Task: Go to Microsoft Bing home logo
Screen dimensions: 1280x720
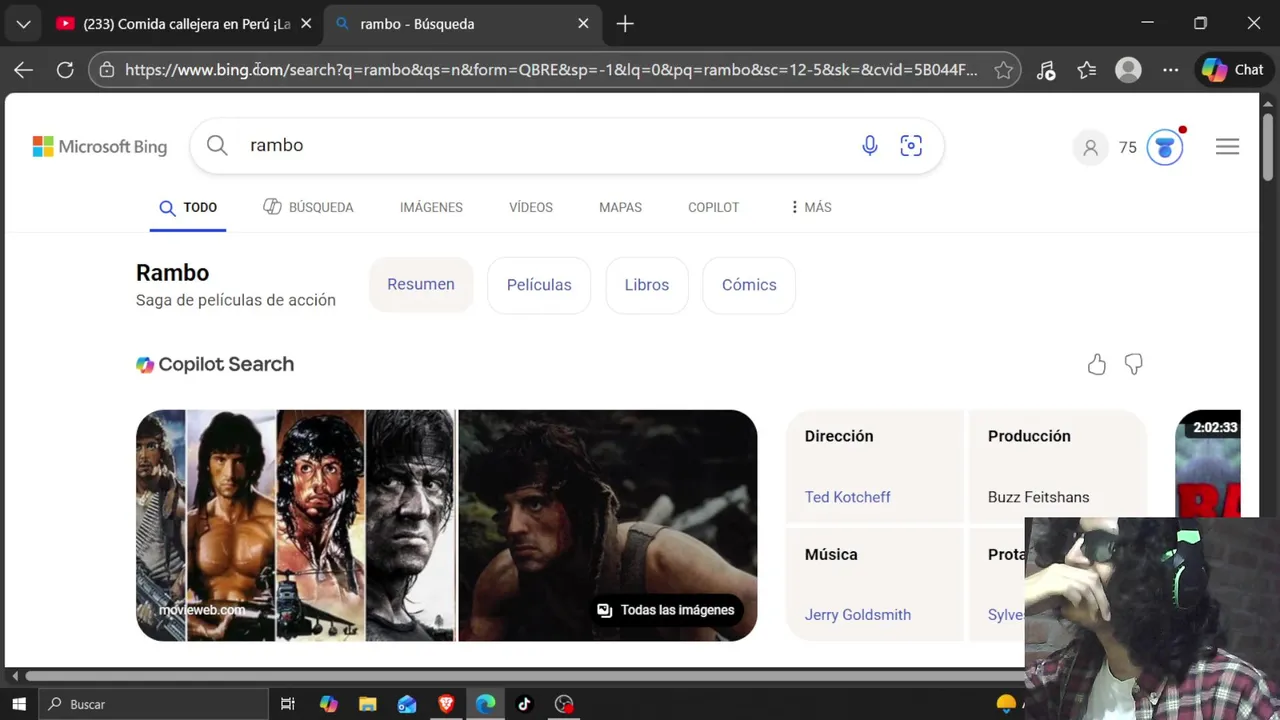Action: (99, 147)
